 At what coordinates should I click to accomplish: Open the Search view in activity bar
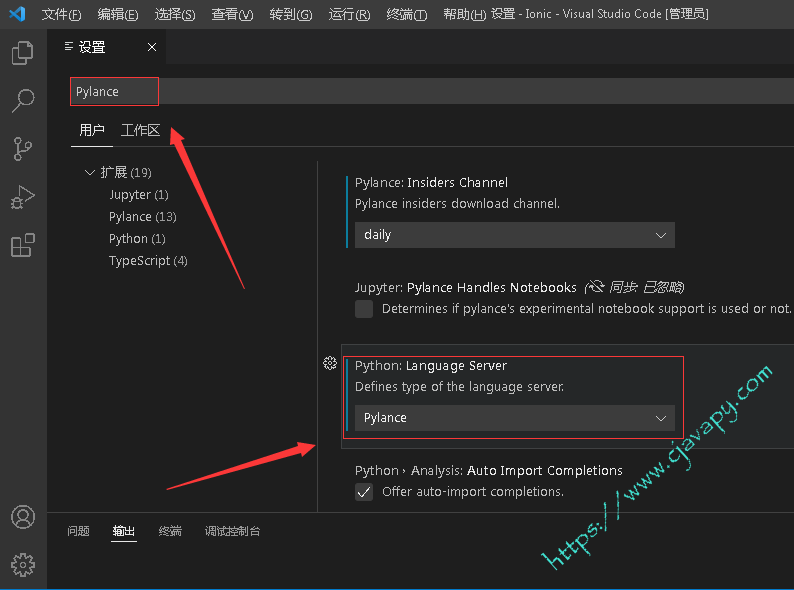22,100
